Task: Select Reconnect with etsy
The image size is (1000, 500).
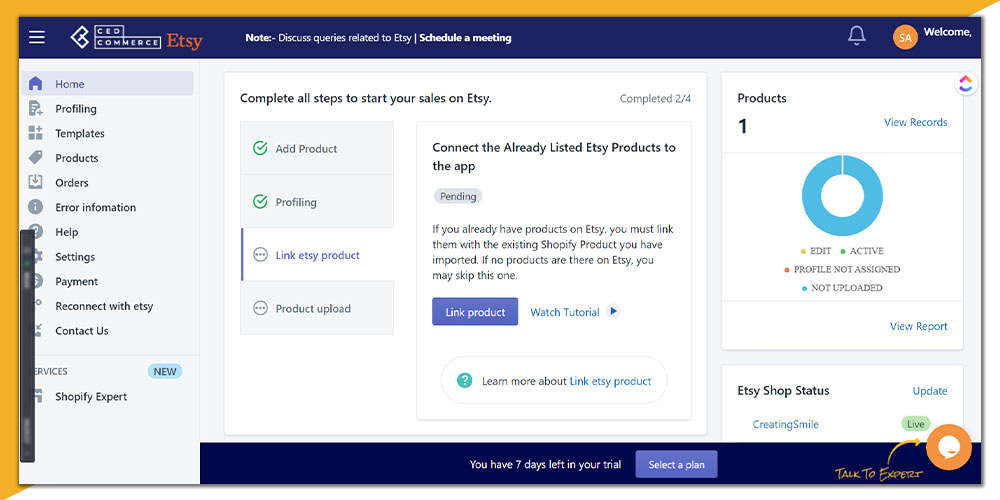Action: [x=104, y=306]
